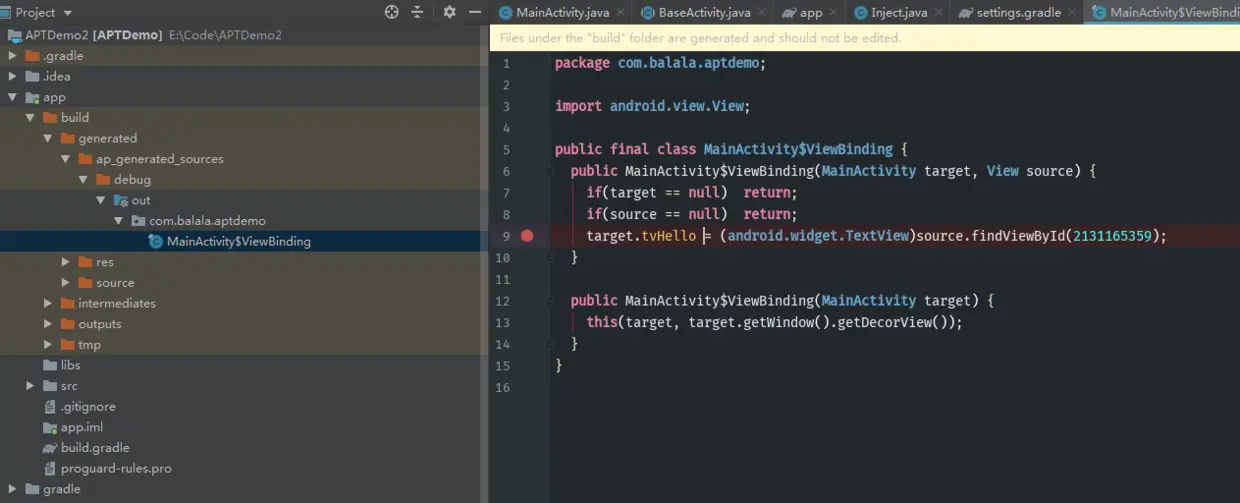The image size is (1240, 503).
Task: Open Project panel settings gear
Action: coord(449,12)
